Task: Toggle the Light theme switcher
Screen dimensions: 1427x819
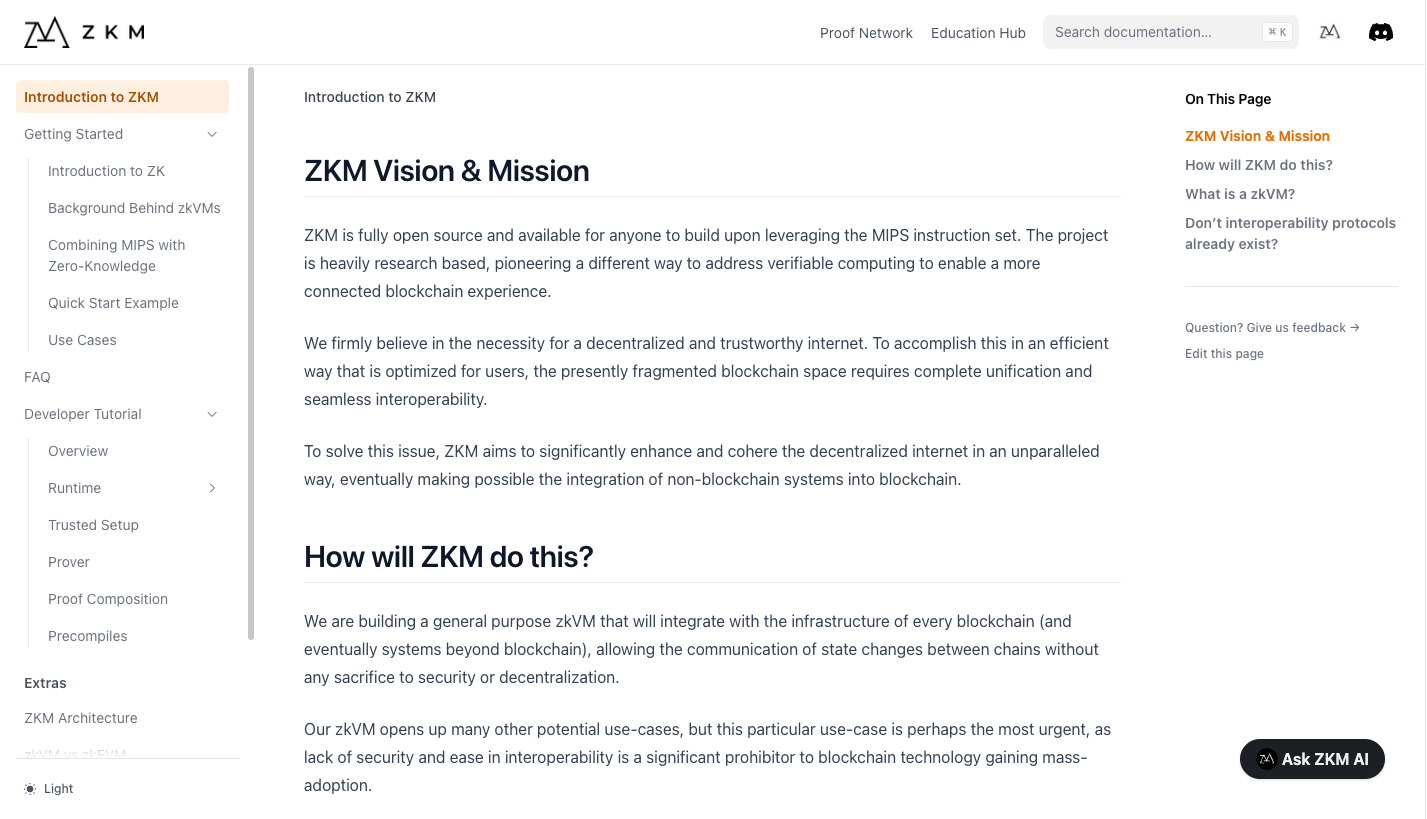Action: (x=50, y=789)
